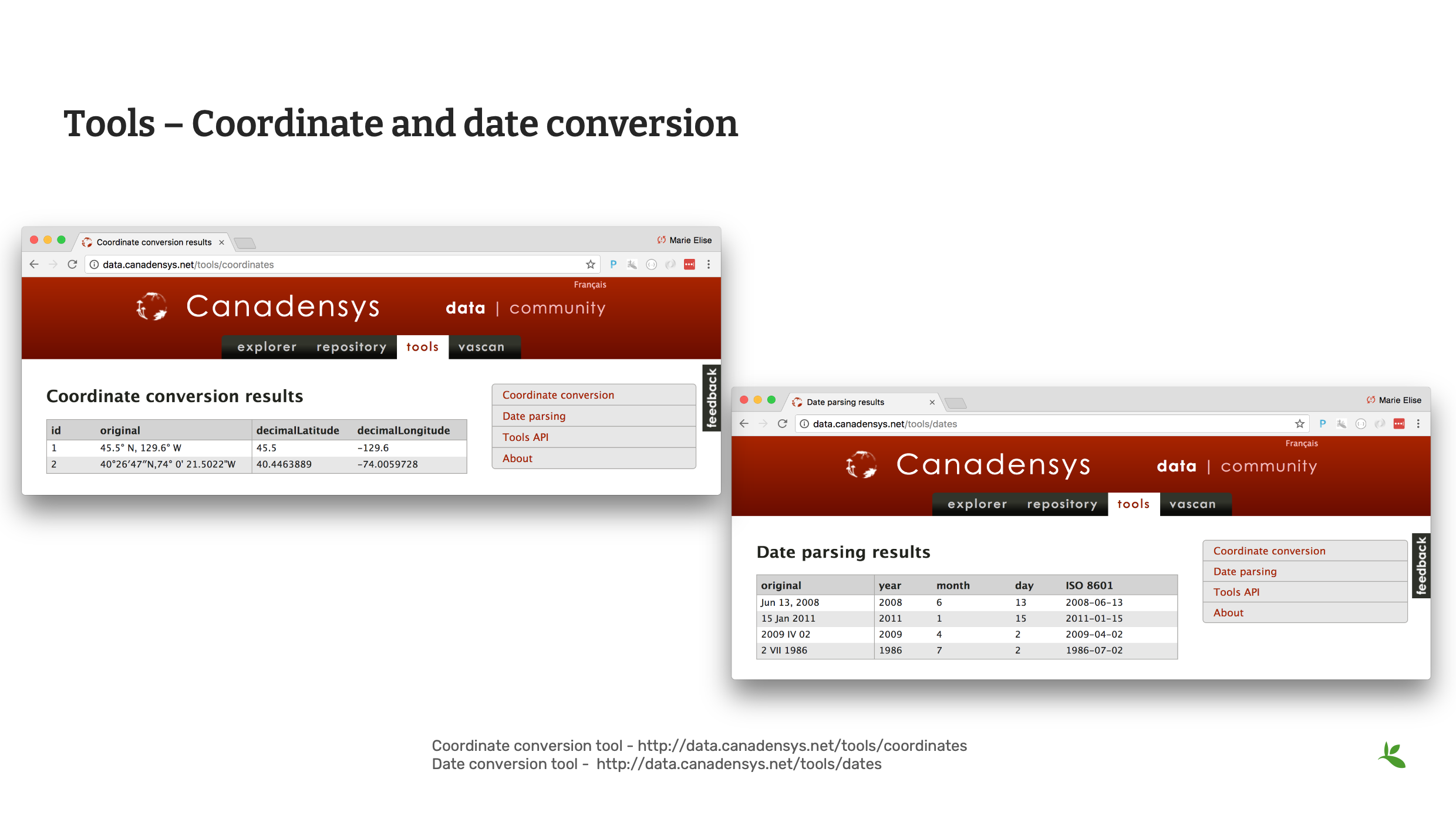Click the back arrow in the Date parsing window
Screen dimensions: 1456x819
(743, 423)
